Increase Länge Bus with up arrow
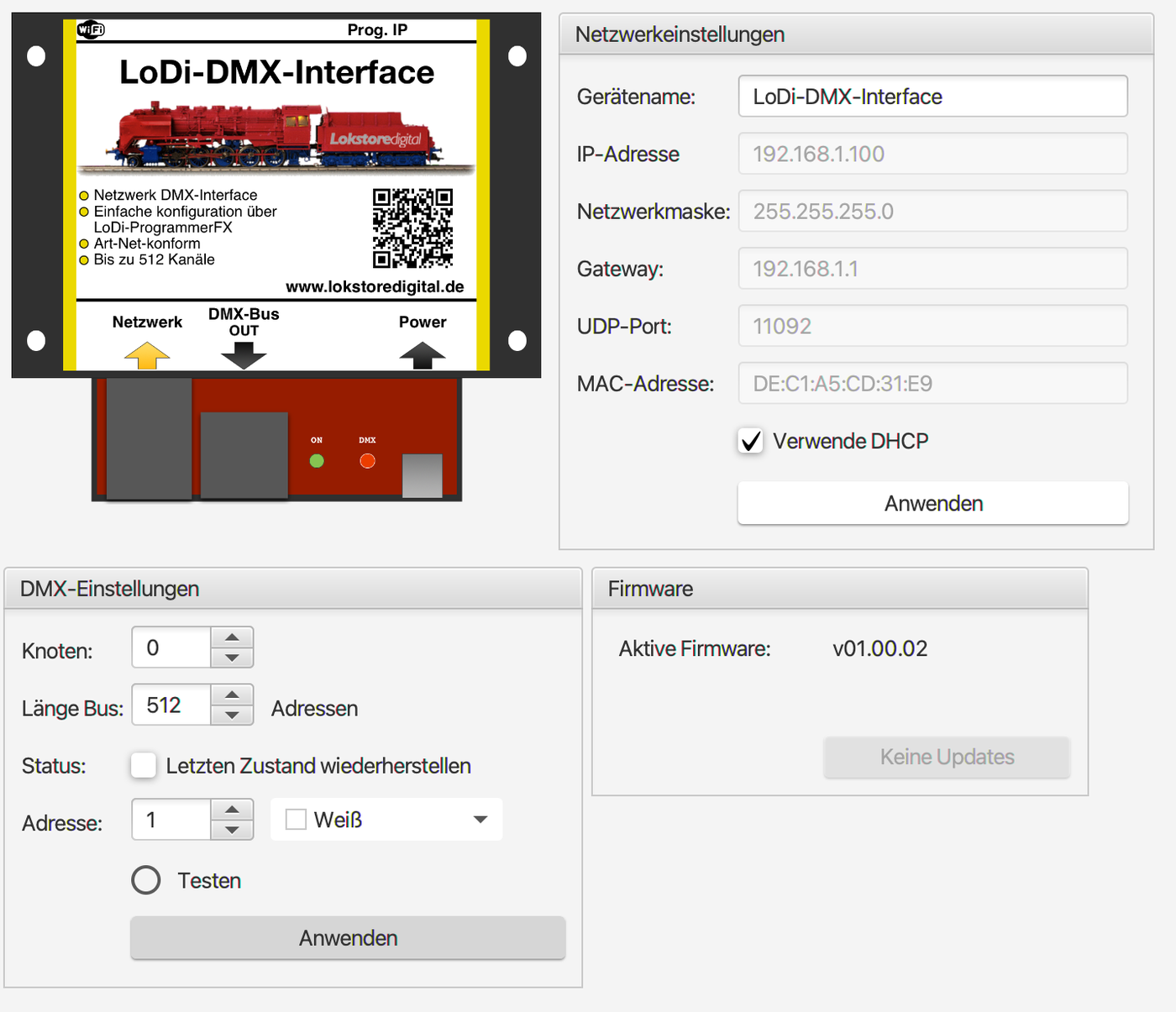 (x=232, y=695)
